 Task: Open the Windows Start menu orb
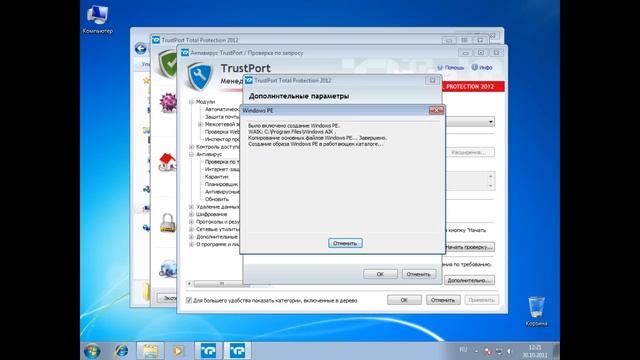point(92,351)
